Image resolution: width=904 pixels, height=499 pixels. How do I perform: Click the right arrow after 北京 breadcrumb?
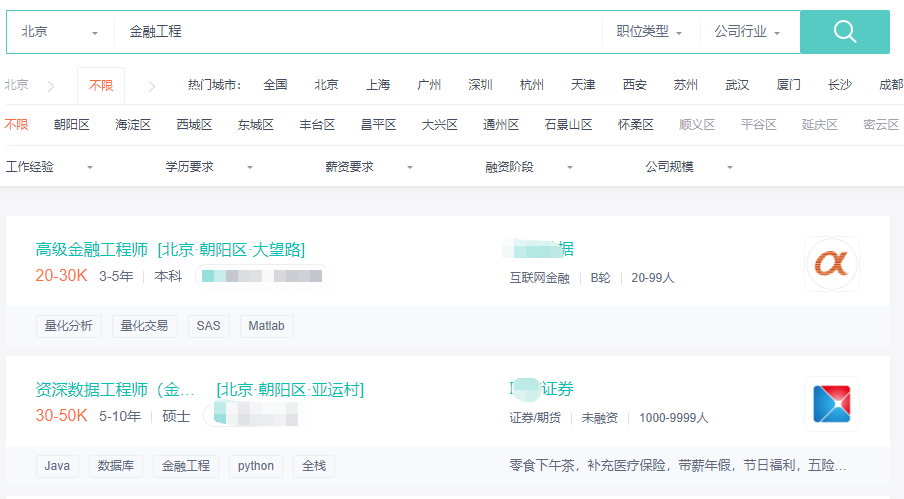point(51,86)
